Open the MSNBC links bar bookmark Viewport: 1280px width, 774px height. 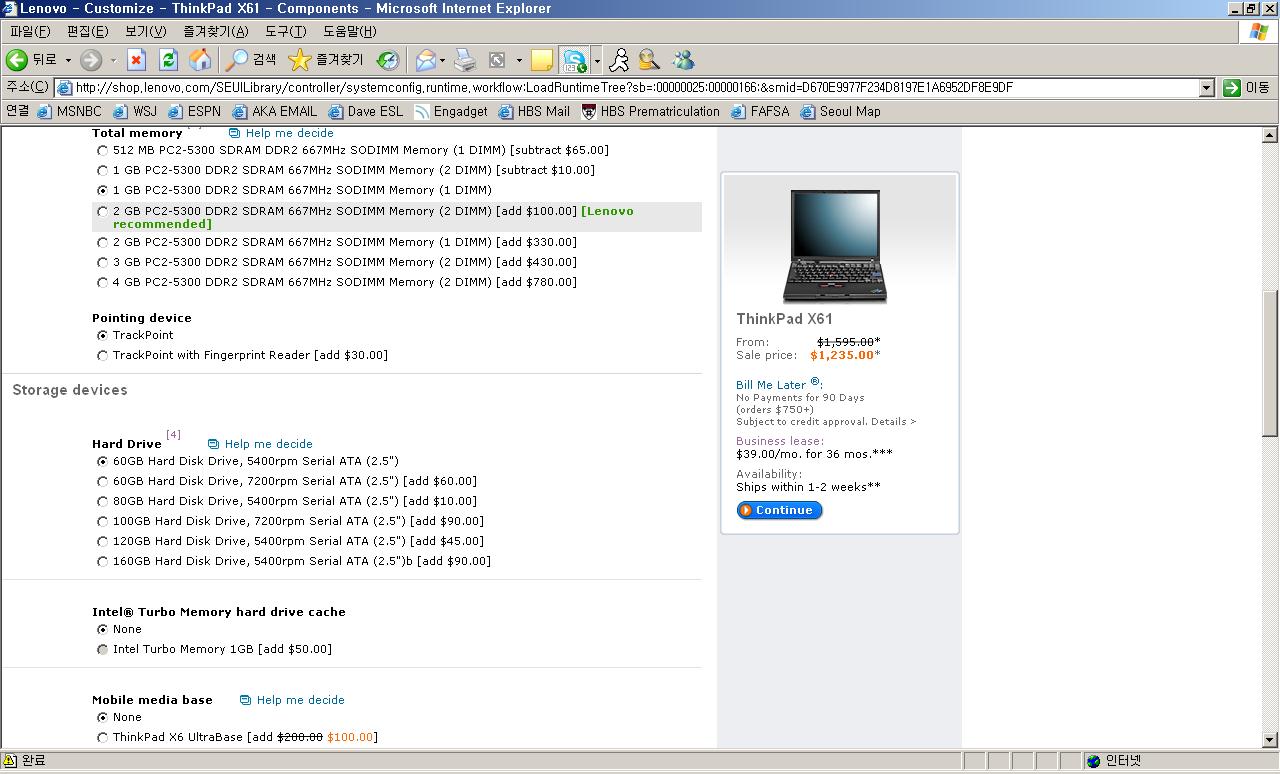[70, 111]
